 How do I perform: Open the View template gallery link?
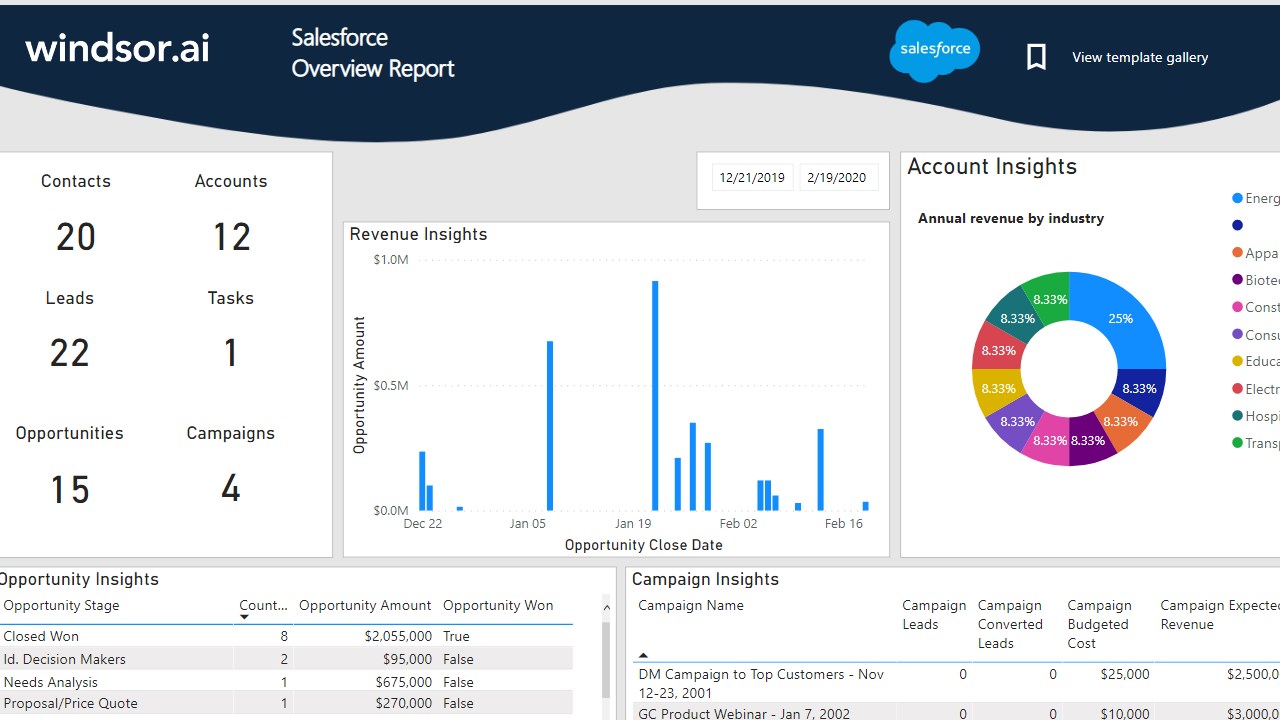pos(1140,57)
